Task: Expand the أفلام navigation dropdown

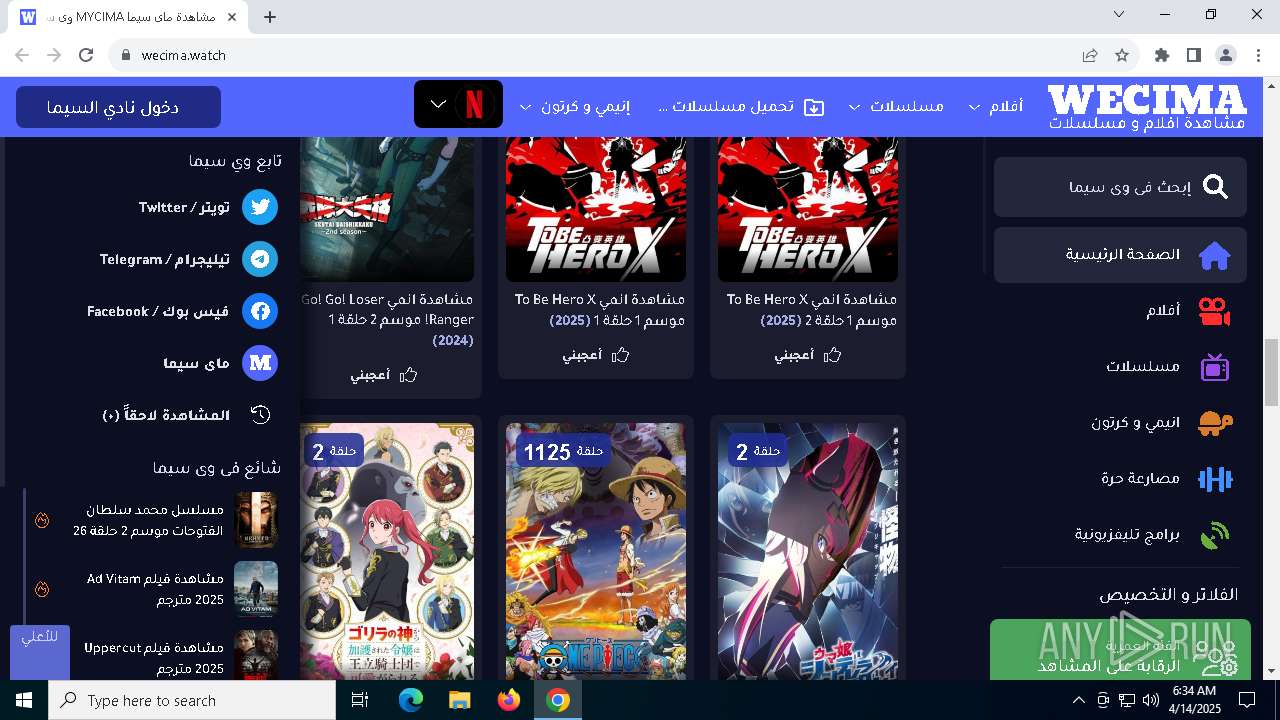Action: (x=974, y=107)
